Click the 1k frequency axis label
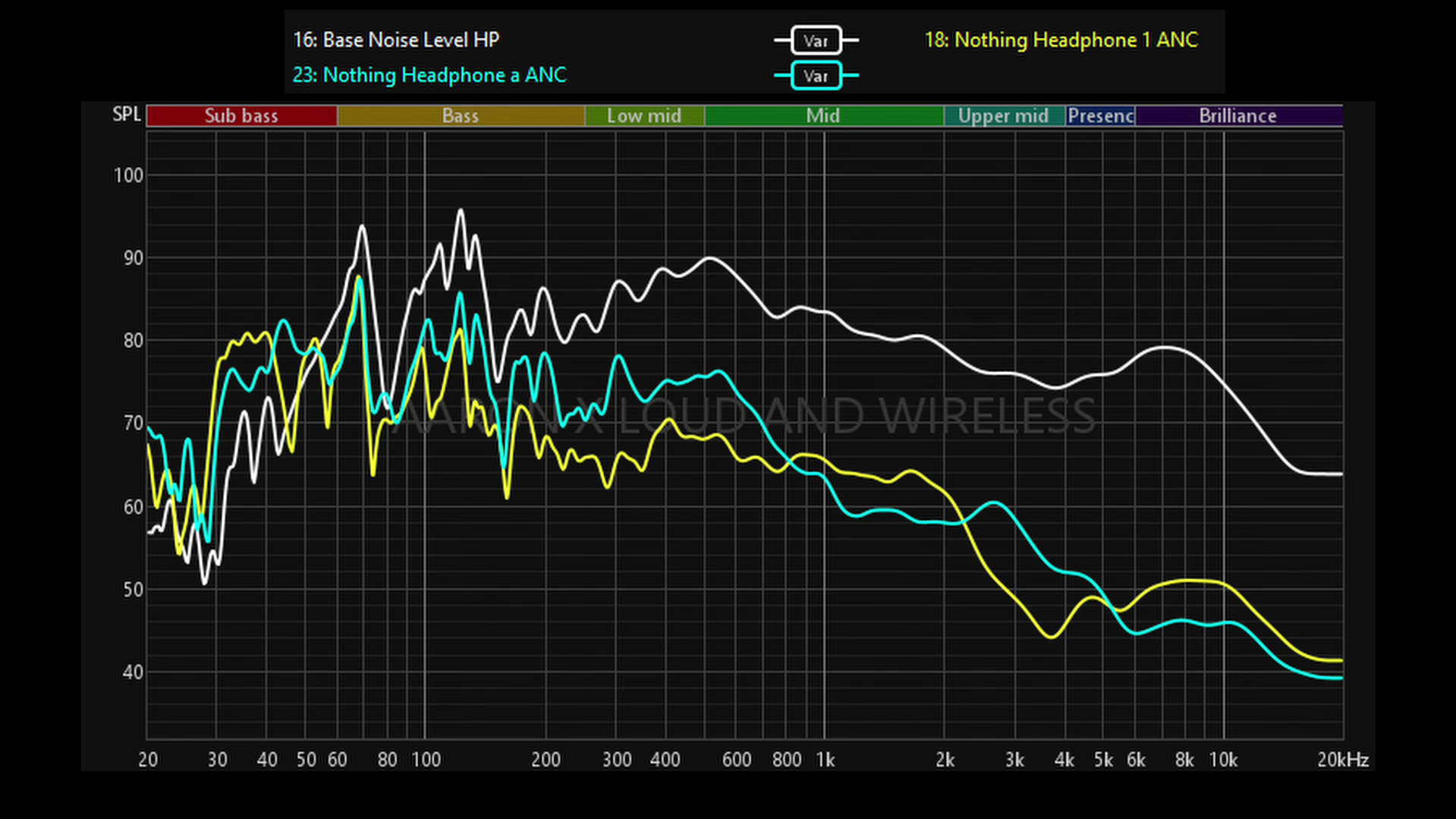The width and height of the screenshot is (1456, 819). [825, 760]
